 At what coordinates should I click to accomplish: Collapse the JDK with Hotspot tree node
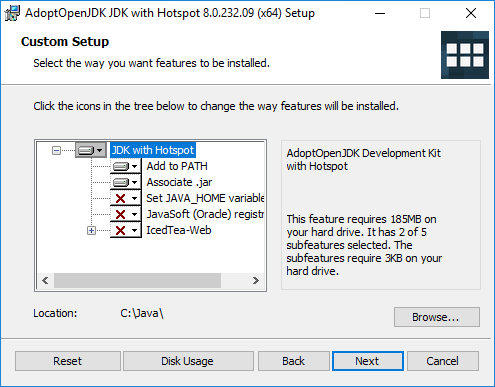(x=57, y=151)
